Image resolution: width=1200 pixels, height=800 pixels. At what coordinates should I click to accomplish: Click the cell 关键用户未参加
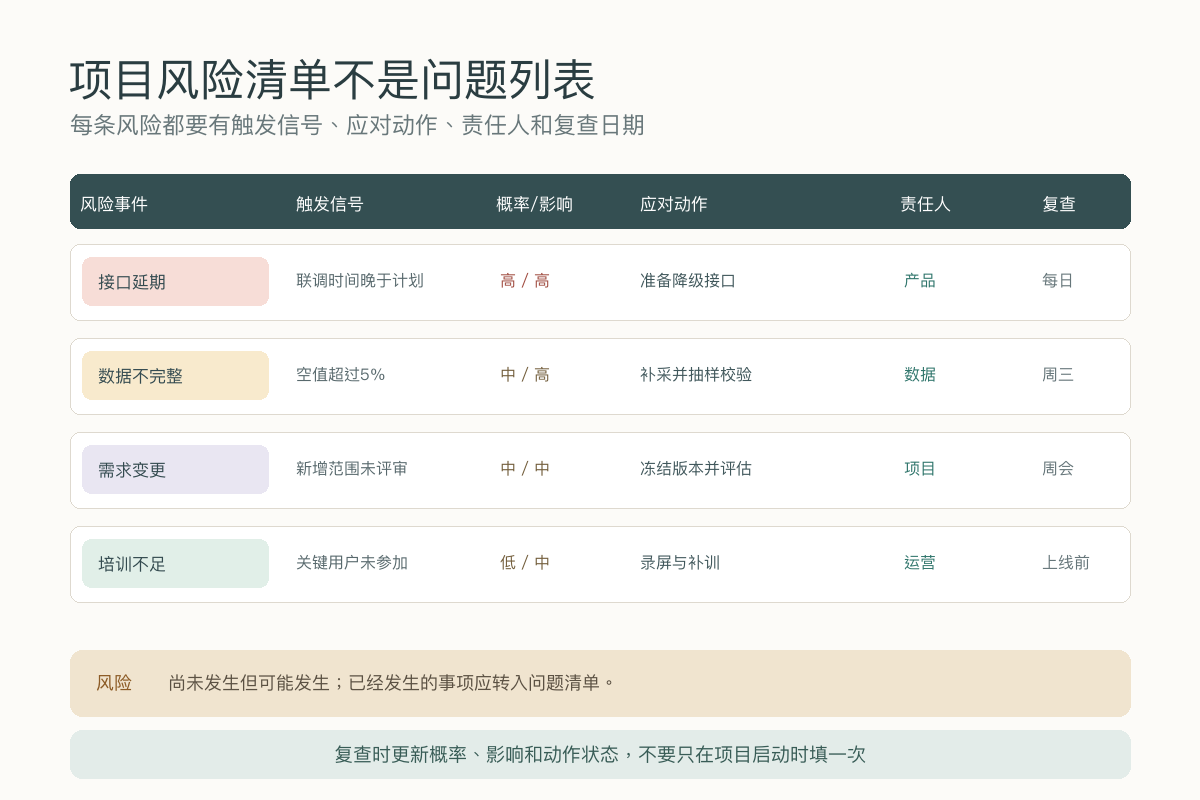pos(352,563)
